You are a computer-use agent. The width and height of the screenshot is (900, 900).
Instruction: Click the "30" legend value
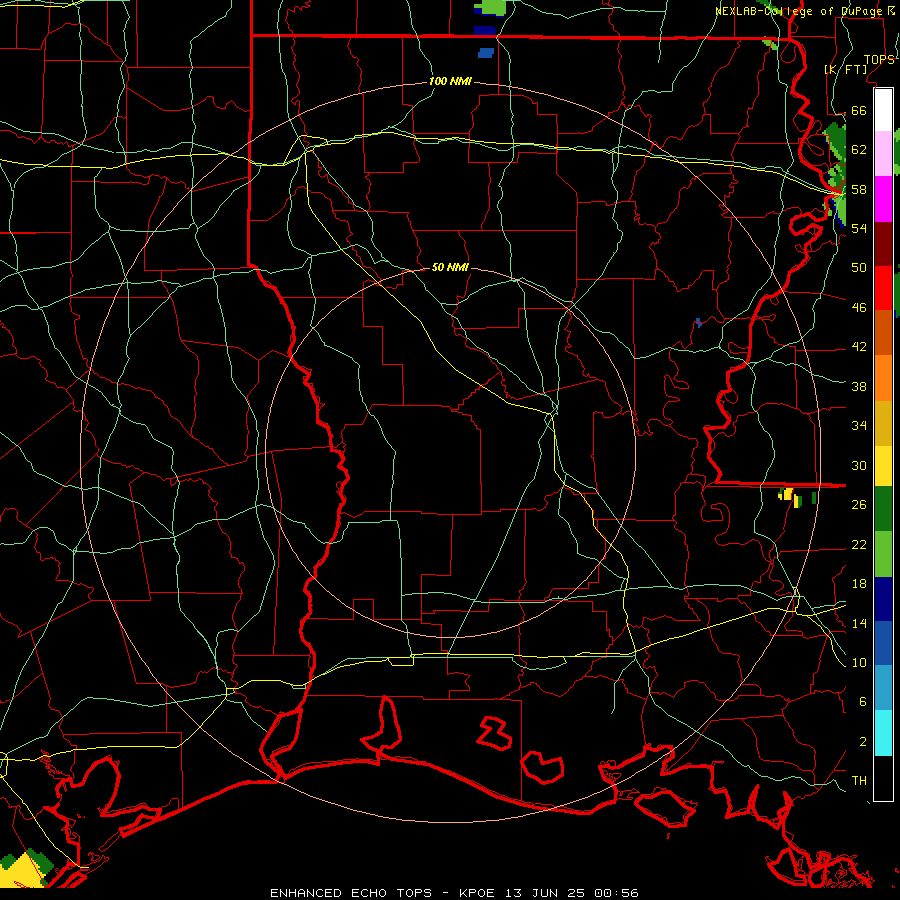(859, 465)
